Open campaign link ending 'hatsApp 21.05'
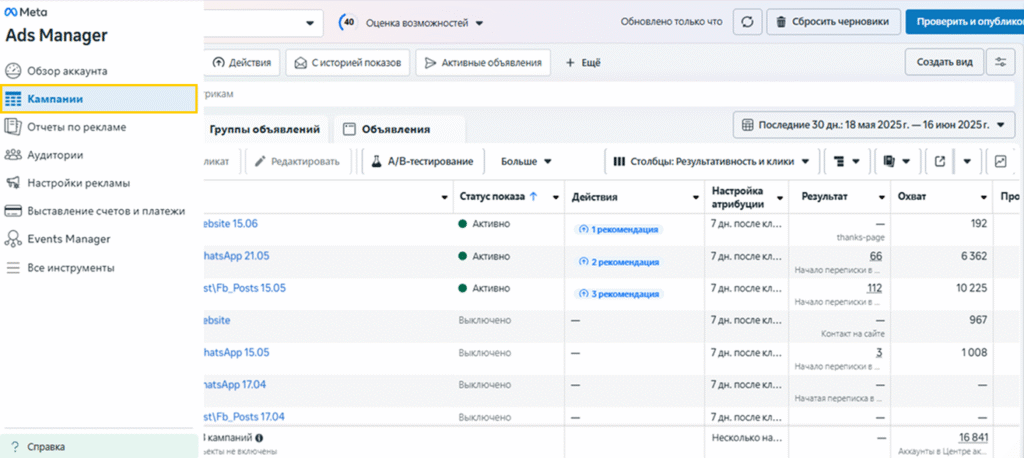This screenshot has height=458, width=1024. (x=236, y=255)
